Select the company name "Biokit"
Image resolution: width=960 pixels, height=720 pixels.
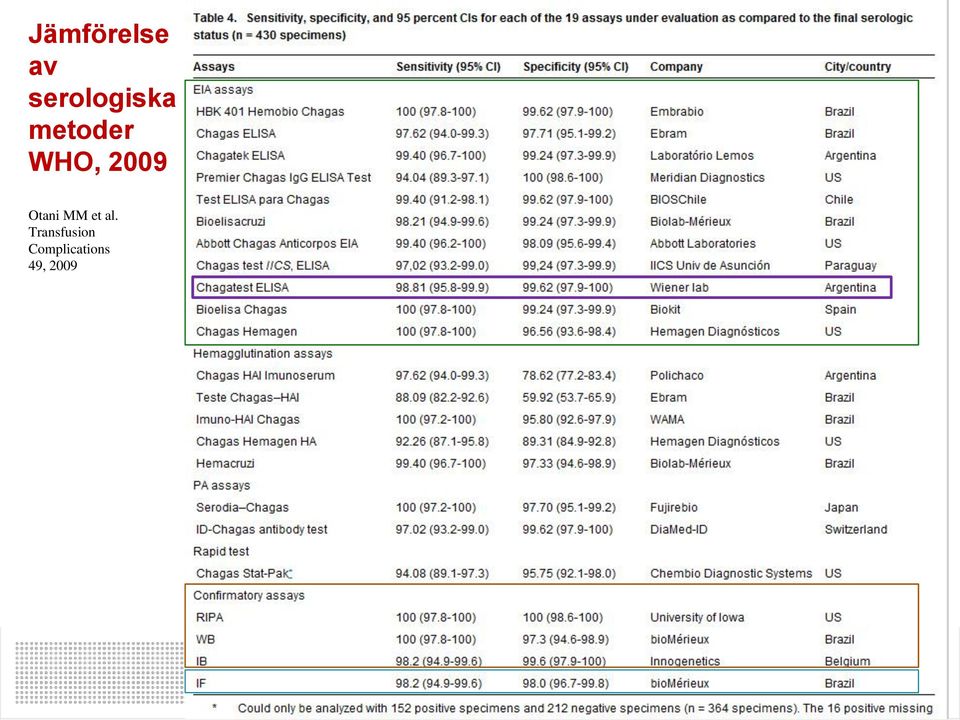pyautogui.click(x=665, y=310)
